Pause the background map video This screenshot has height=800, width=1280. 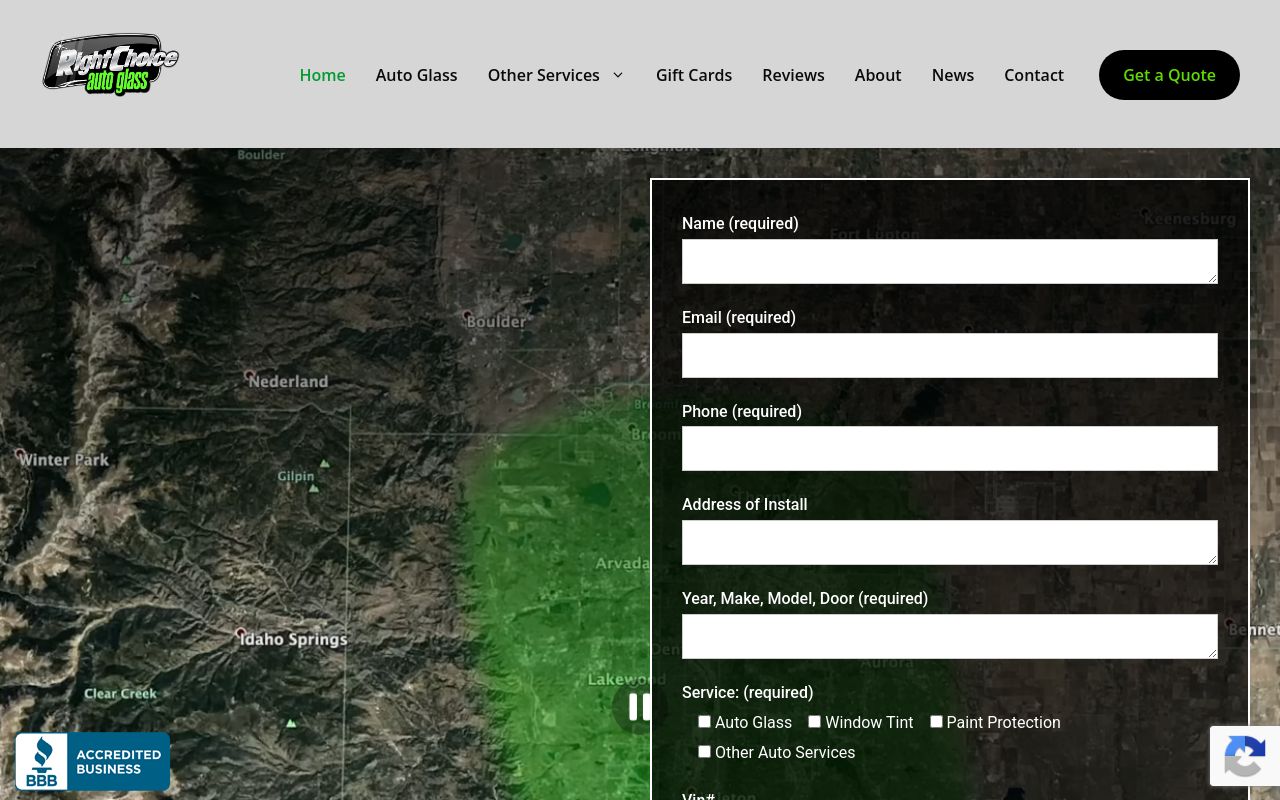point(639,707)
